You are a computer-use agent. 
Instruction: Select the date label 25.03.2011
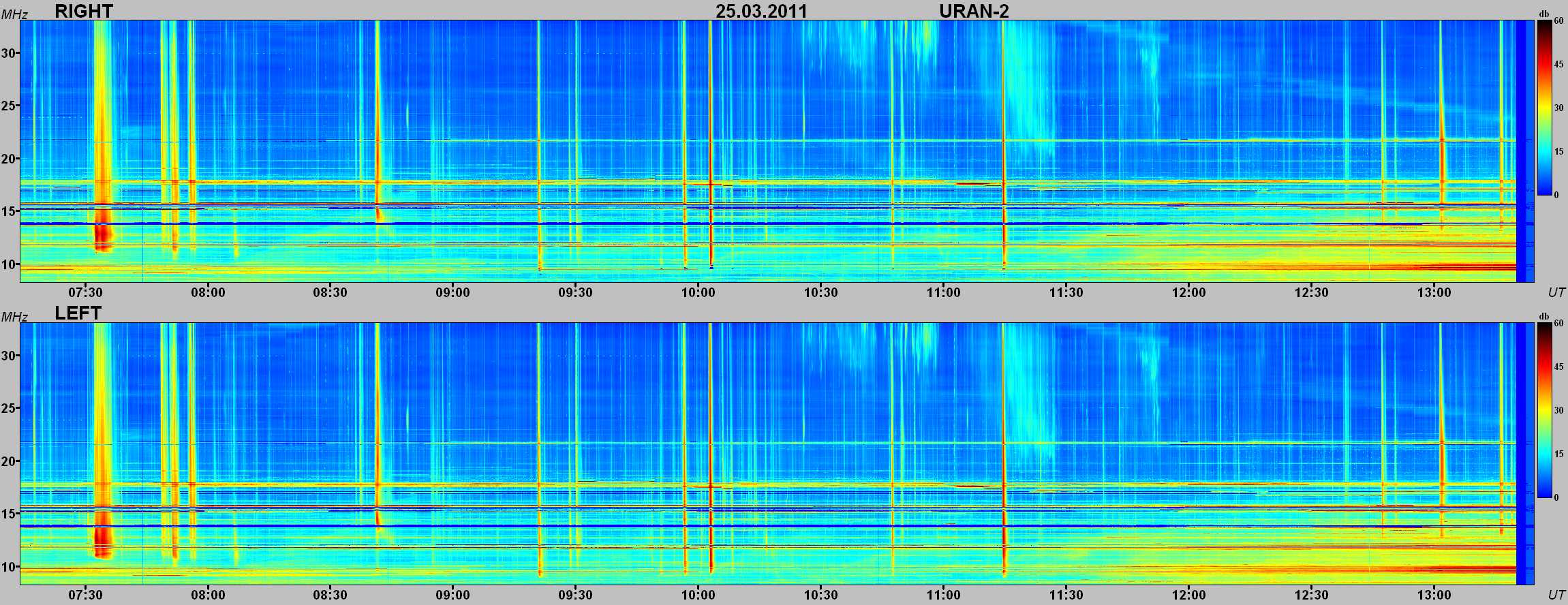(760, 12)
